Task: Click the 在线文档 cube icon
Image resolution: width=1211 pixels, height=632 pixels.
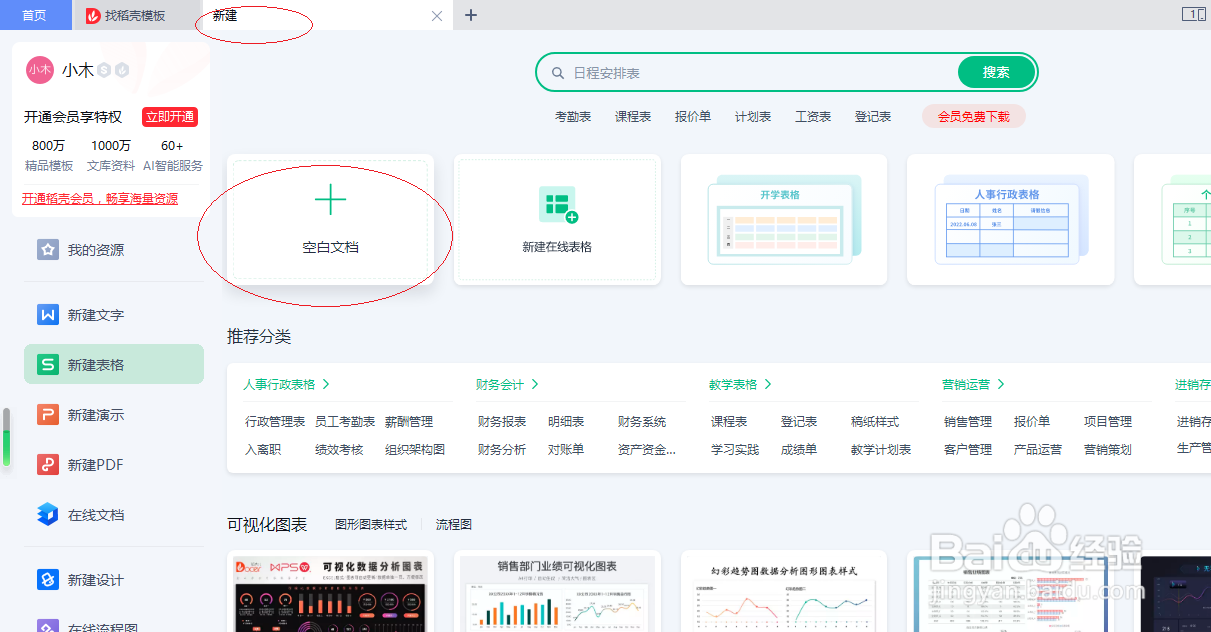Action: coord(48,515)
